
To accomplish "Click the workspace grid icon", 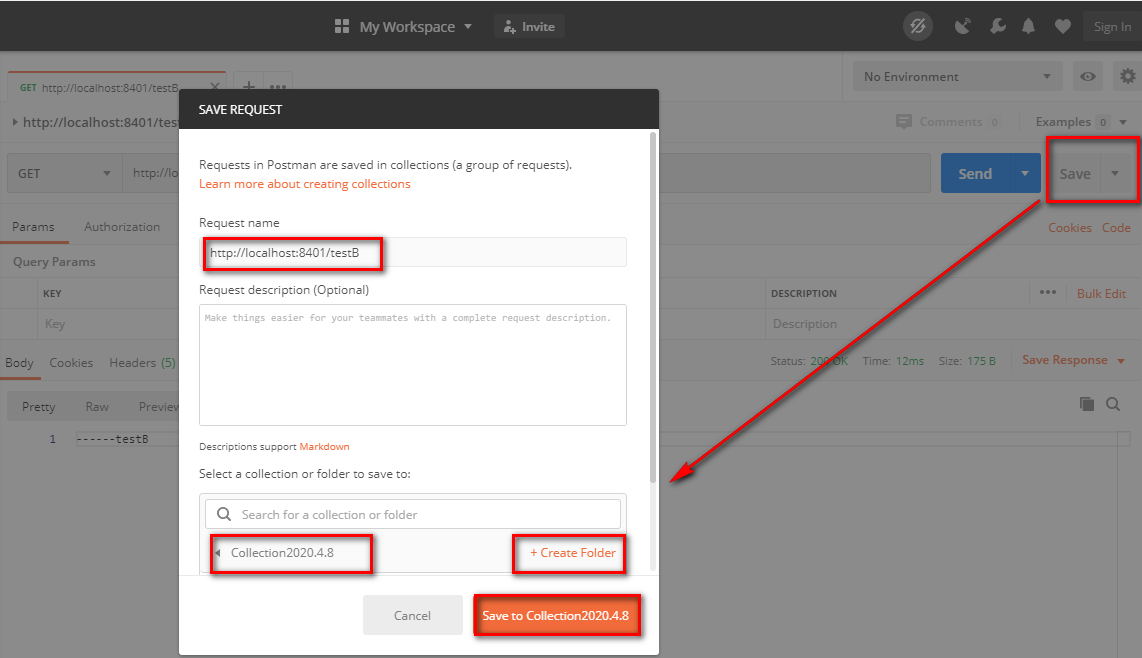I will point(342,27).
